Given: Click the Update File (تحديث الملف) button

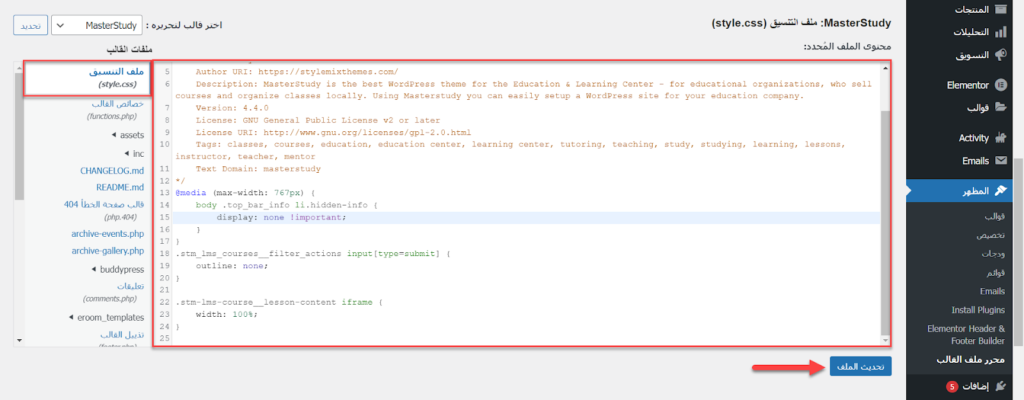Looking at the screenshot, I should pos(860,367).
